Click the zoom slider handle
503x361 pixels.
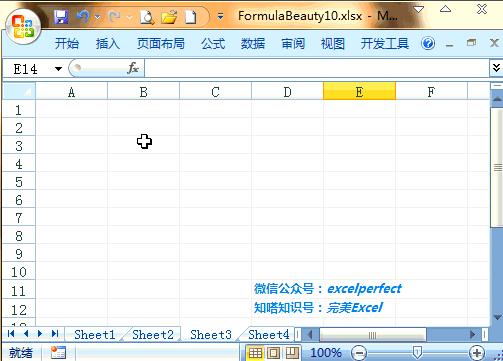(417, 352)
